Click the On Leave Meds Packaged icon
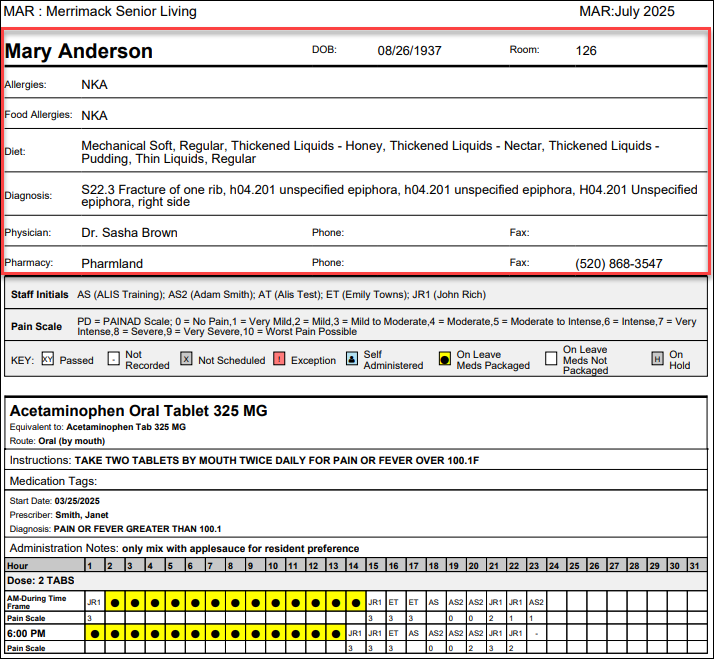This screenshot has width=714, height=659. click(x=445, y=359)
